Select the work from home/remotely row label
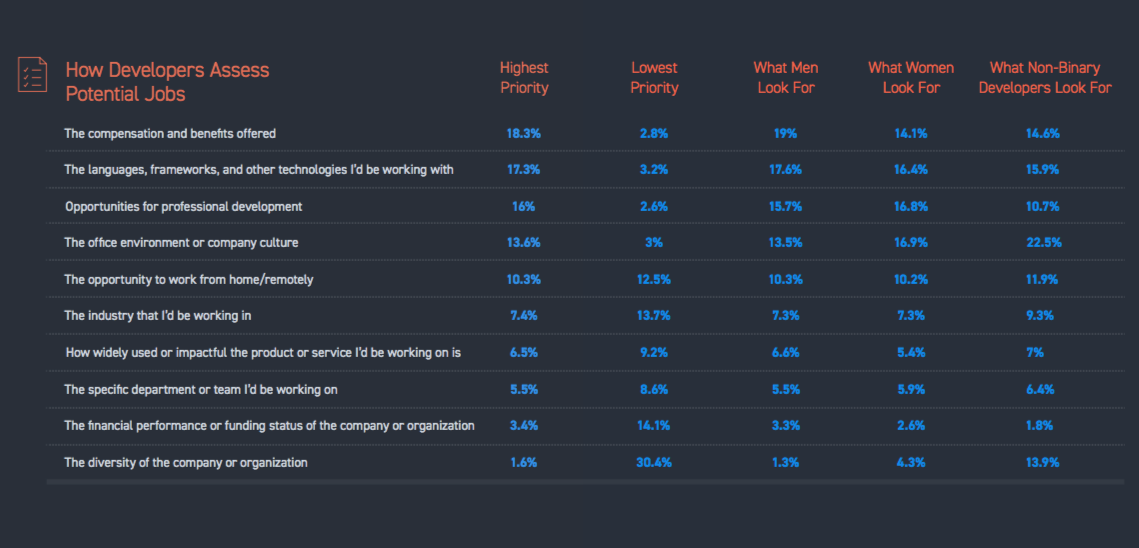The height and width of the screenshot is (548, 1139). (x=189, y=280)
